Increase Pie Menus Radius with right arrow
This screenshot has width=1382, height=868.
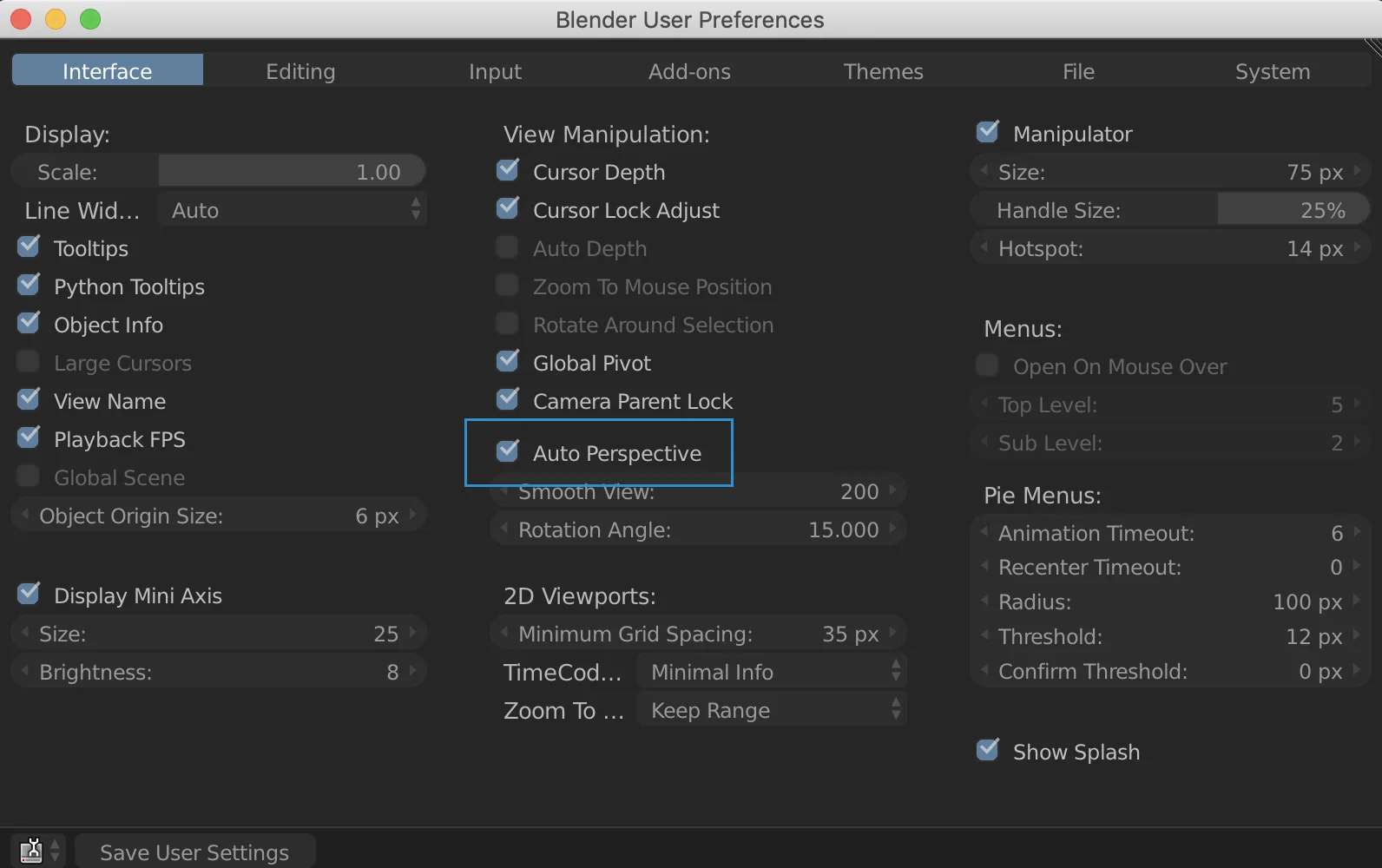(x=1358, y=601)
